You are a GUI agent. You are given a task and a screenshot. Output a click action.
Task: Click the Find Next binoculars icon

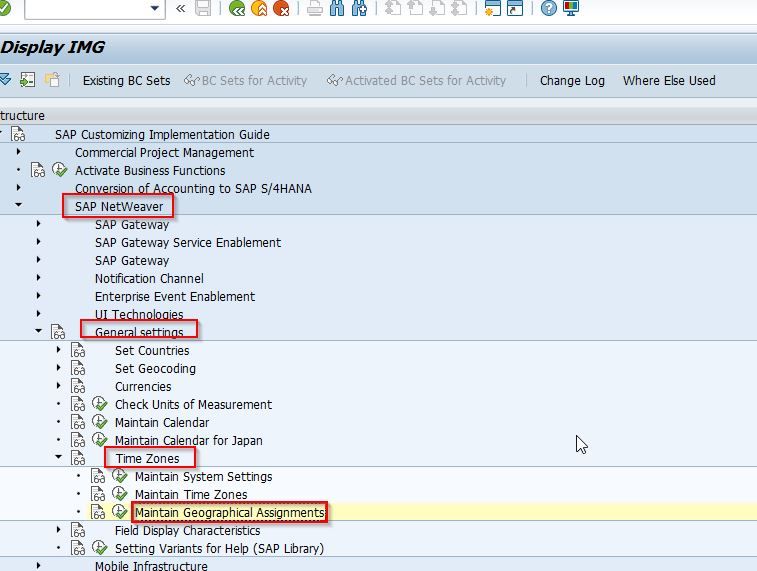coord(359,8)
